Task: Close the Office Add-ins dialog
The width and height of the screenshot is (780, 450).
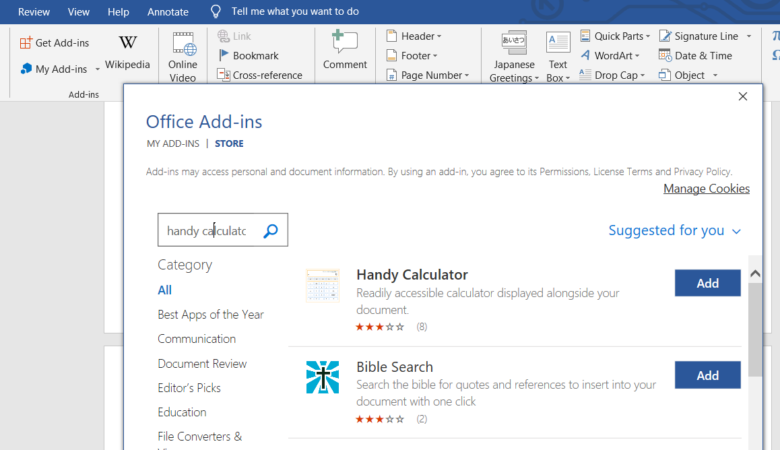Action: [x=743, y=96]
